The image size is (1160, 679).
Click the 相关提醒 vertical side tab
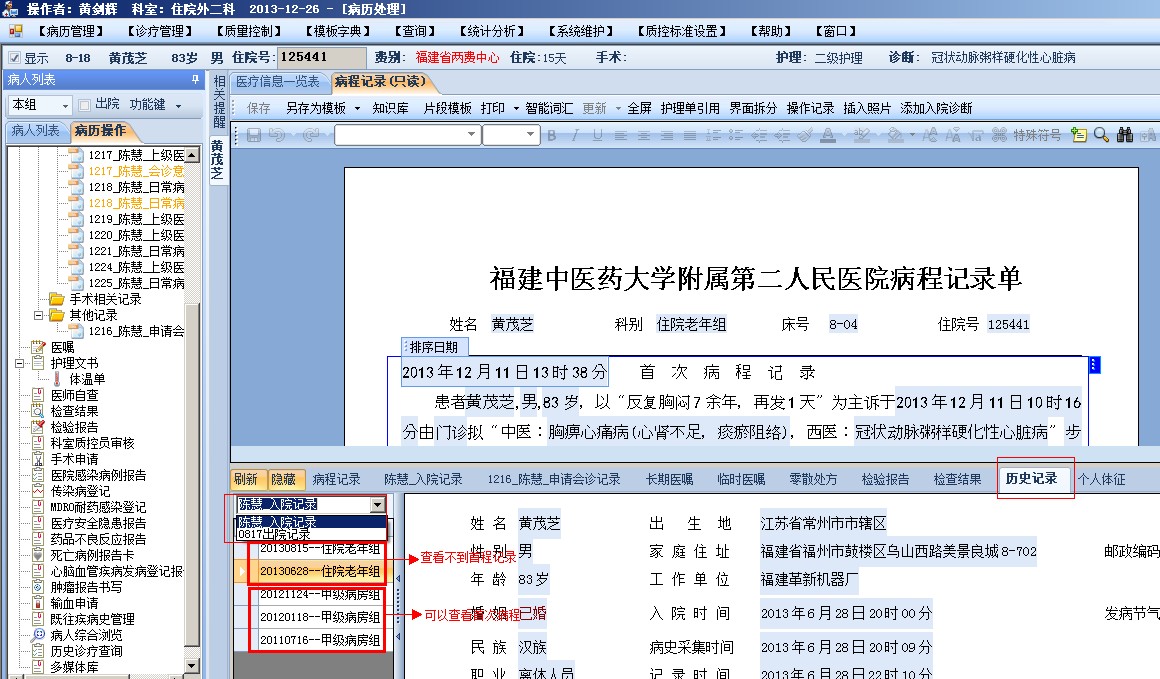point(219,102)
